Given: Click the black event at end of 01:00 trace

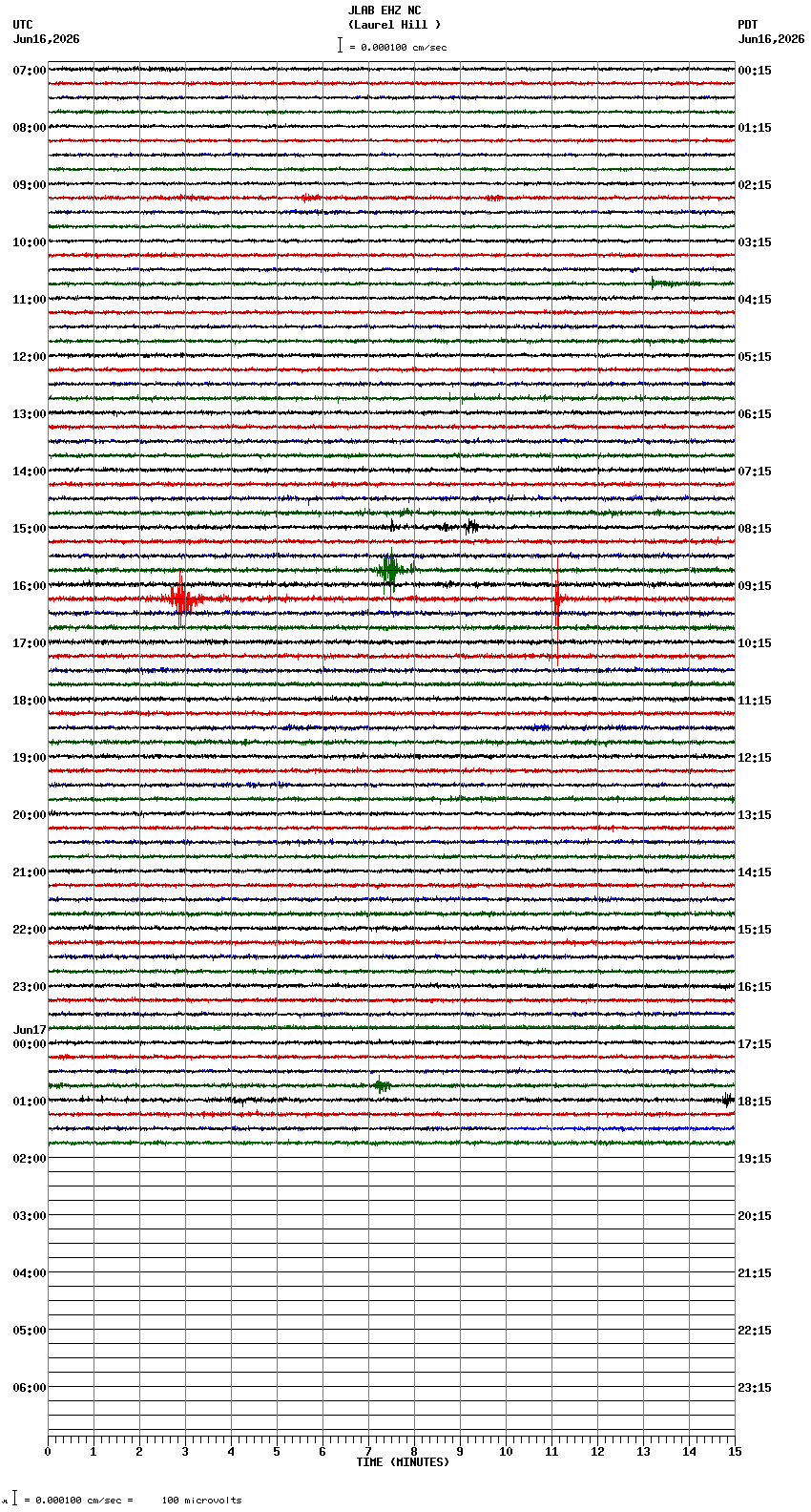Looking at the screenshot, I should [728, 1100].
